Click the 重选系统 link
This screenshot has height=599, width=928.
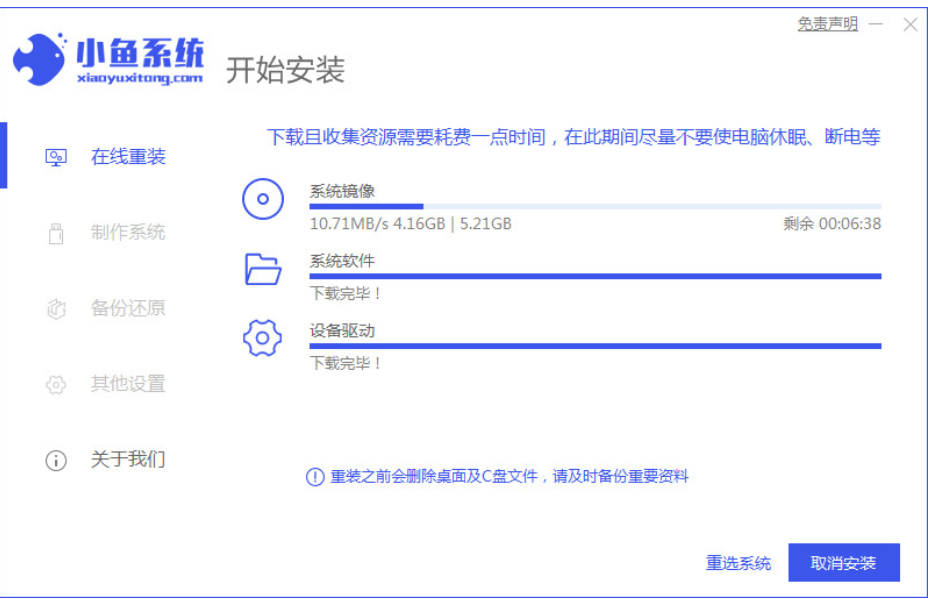click(741, 563)
